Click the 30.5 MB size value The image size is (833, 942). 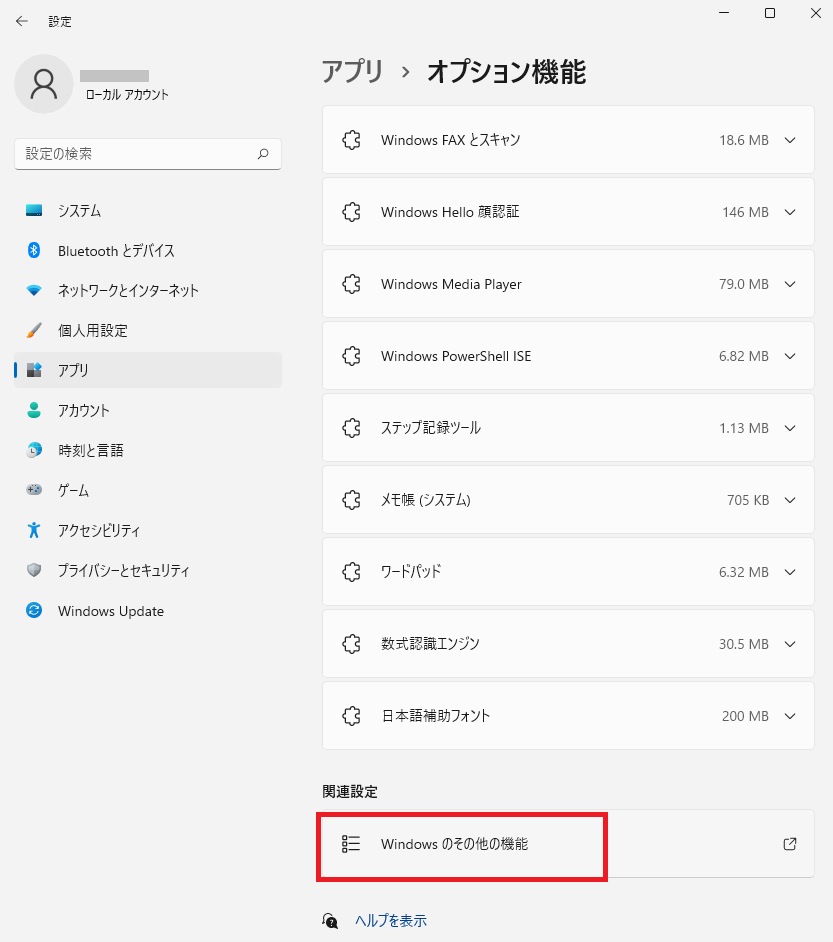point(744,644)
